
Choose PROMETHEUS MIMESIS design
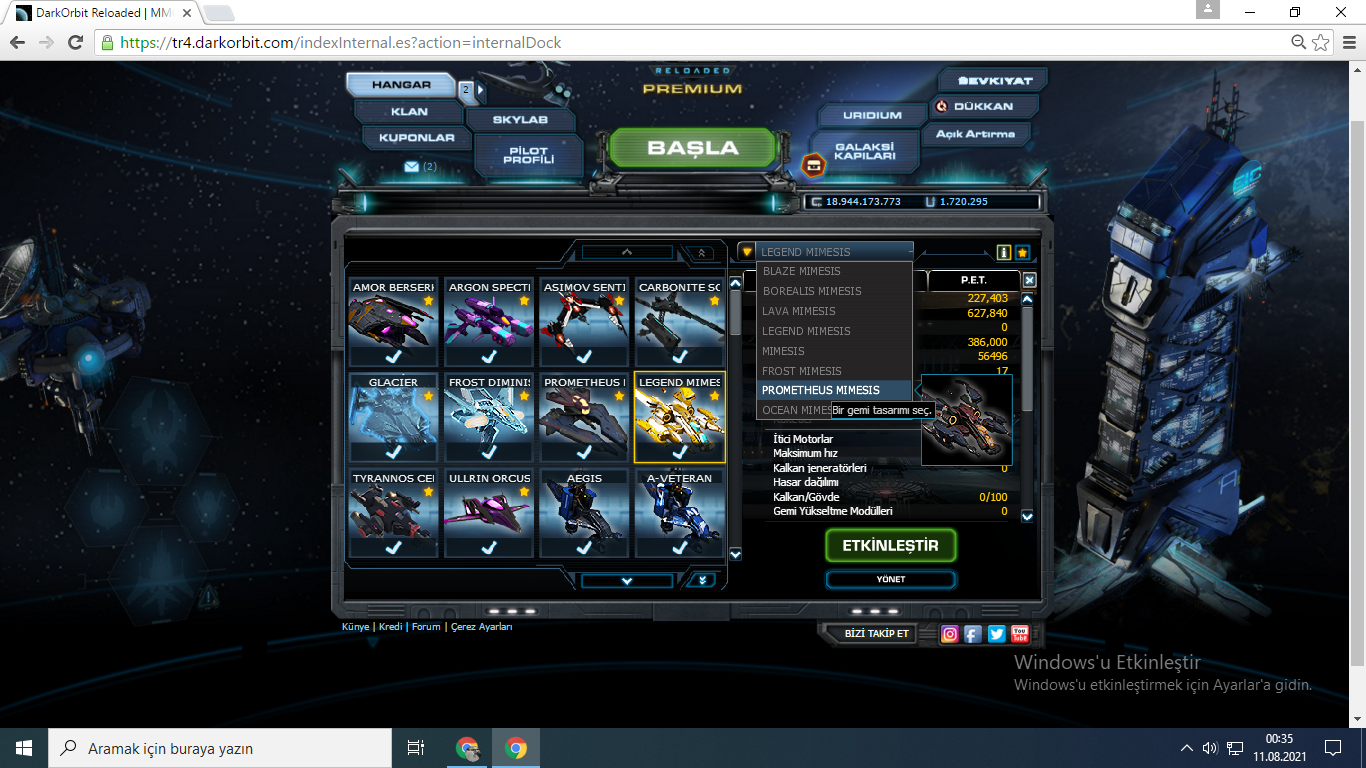click(834, 390)
